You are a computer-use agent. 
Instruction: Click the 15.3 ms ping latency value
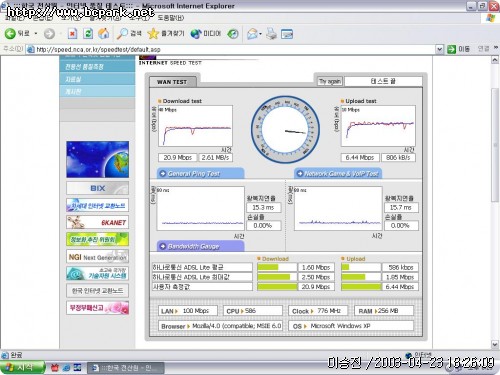pyautogui.click(x=263, y=208)
